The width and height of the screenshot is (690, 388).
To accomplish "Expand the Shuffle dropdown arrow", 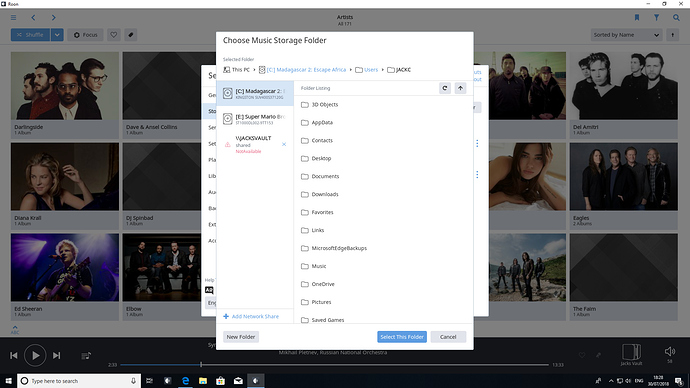I will pos(57,35).
